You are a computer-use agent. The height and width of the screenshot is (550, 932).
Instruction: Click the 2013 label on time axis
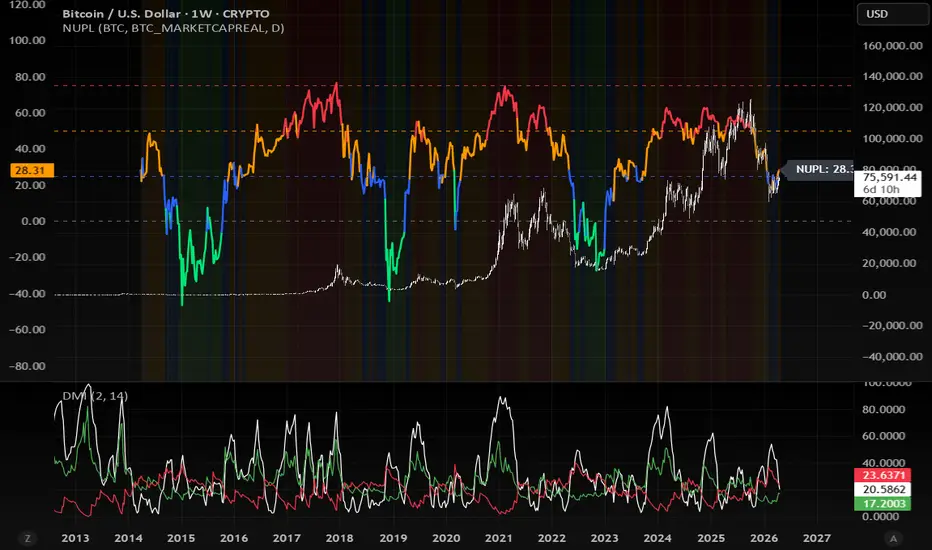[75, 538]
